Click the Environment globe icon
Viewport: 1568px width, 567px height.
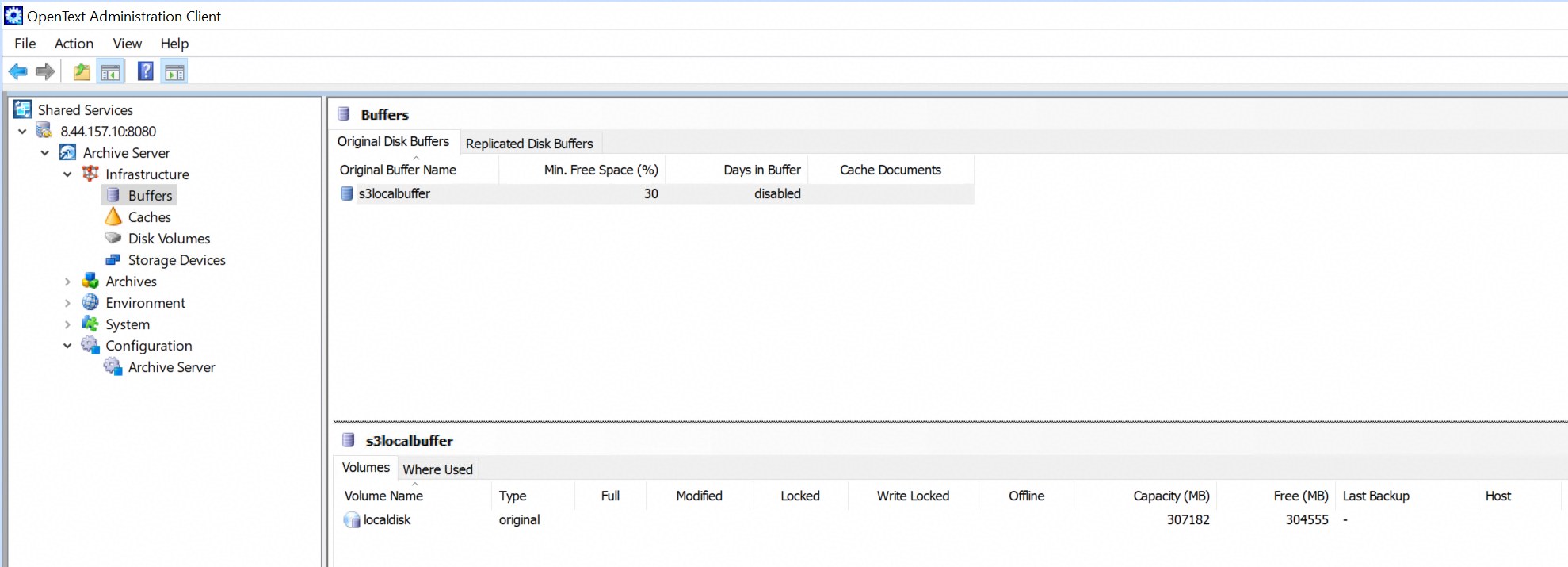[x=91, y=302]
